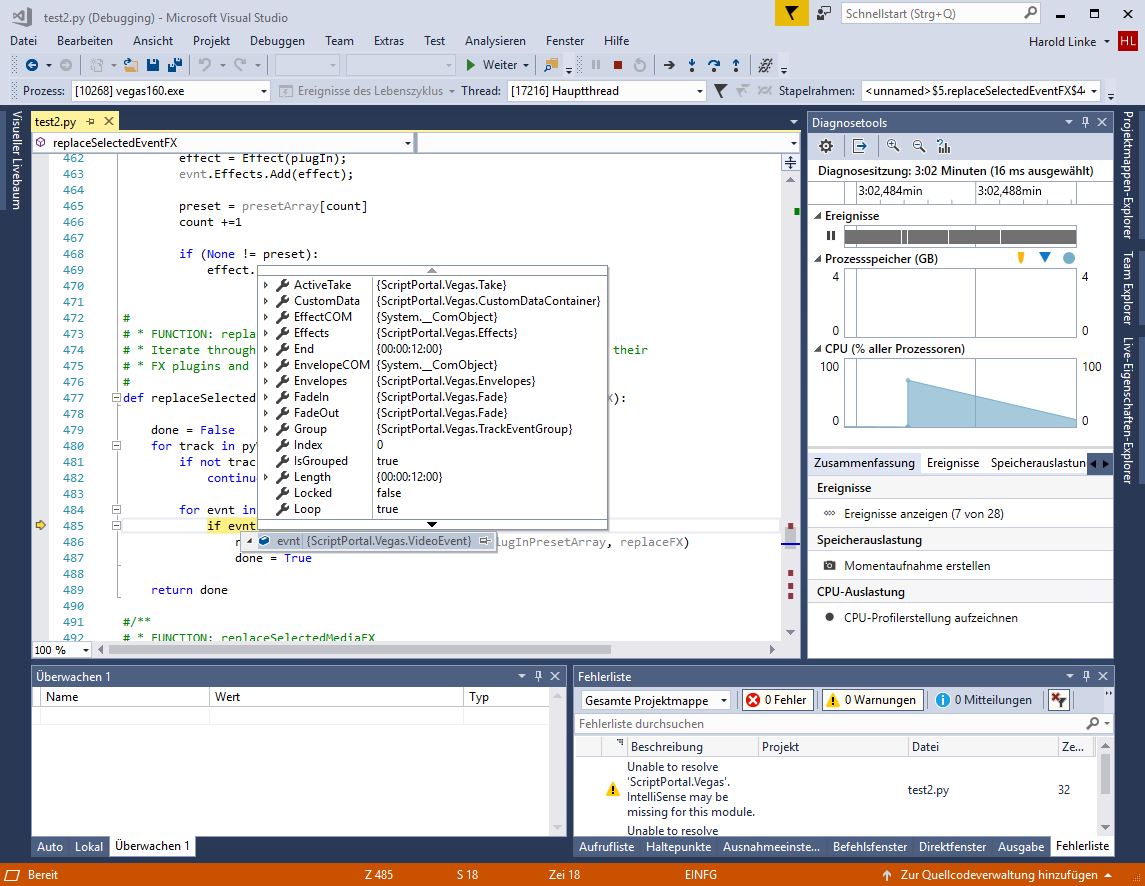This screenshot has width=1145, height=886.
Task: Open the Prozess vegas160.exe dropdown
Action: tap(264, 91)
